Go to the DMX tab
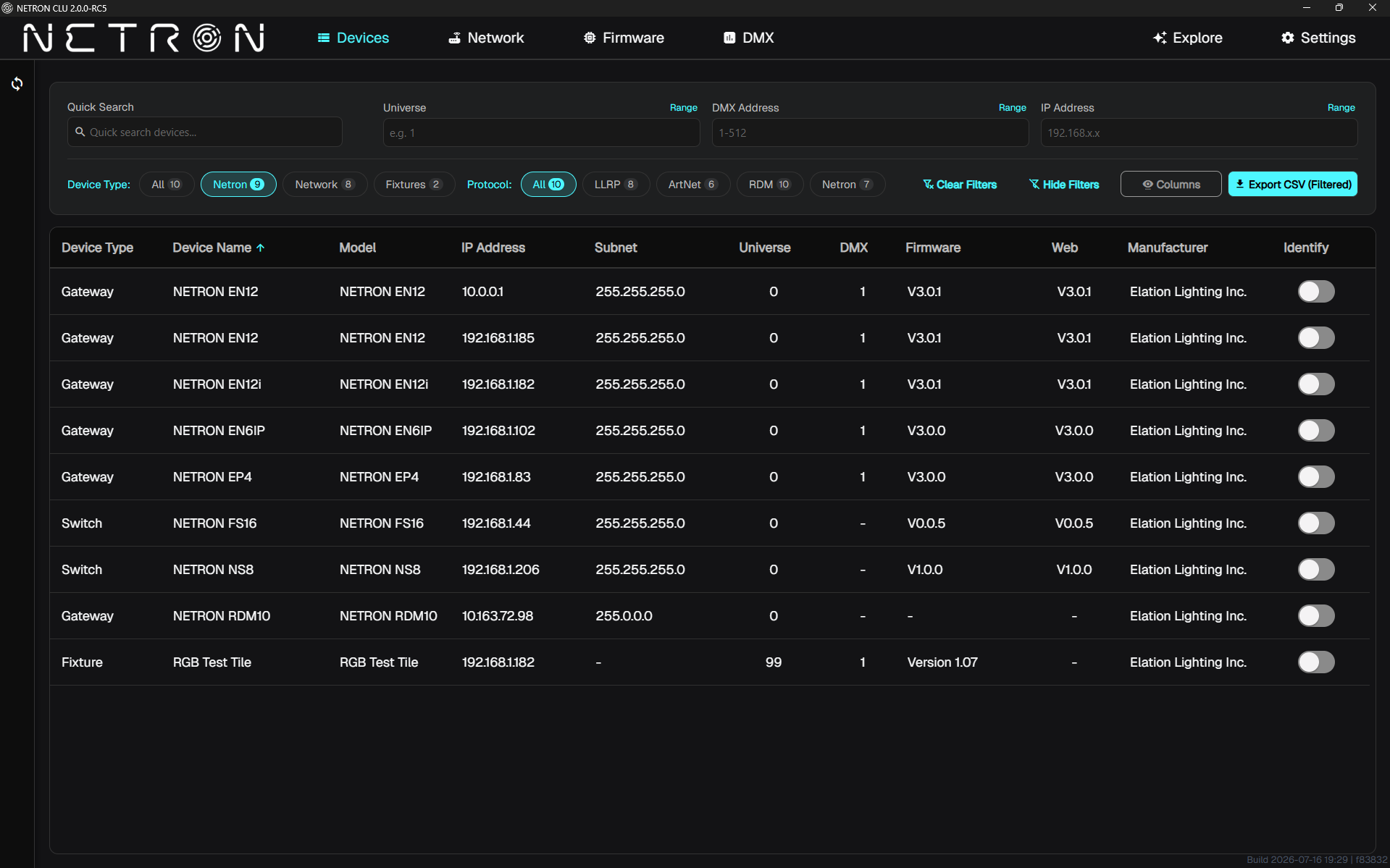 pos(749,38)
